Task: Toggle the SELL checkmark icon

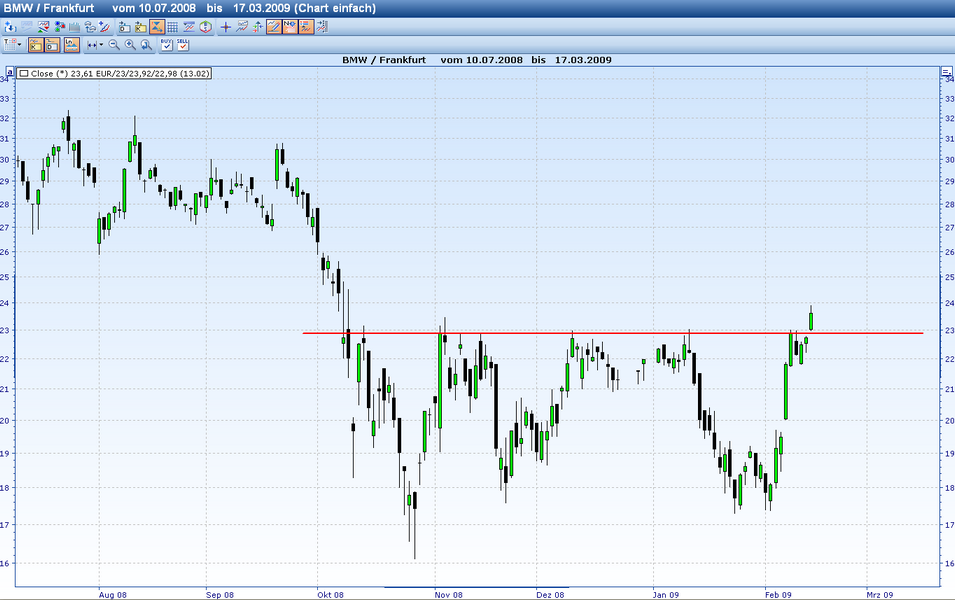Action: pyautogui.click(x=183, y=44)
